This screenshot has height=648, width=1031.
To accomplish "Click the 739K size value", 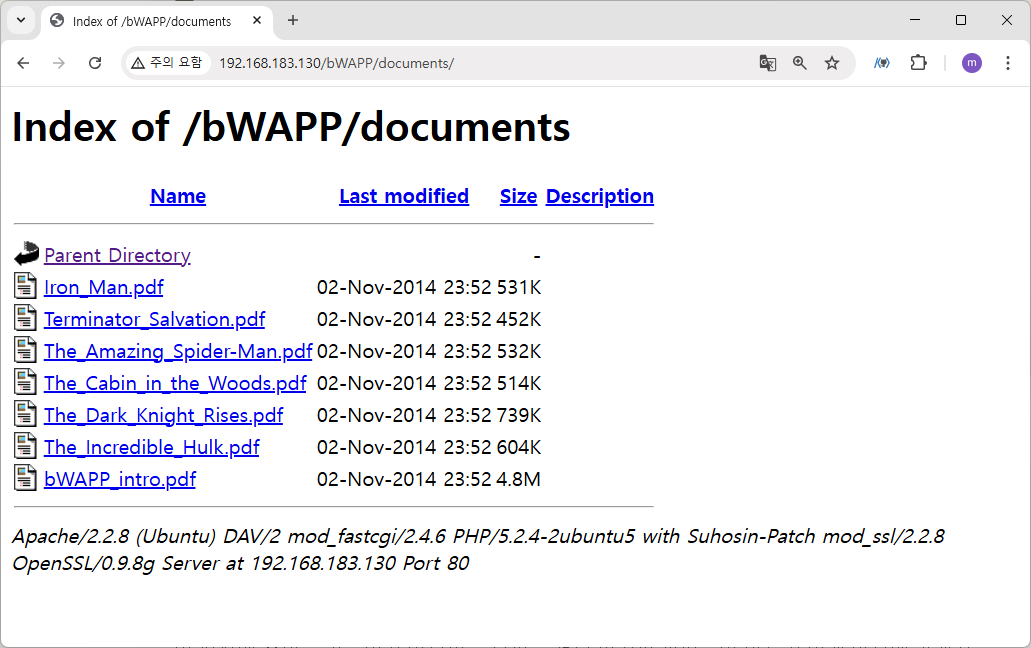I will (519, 415).
